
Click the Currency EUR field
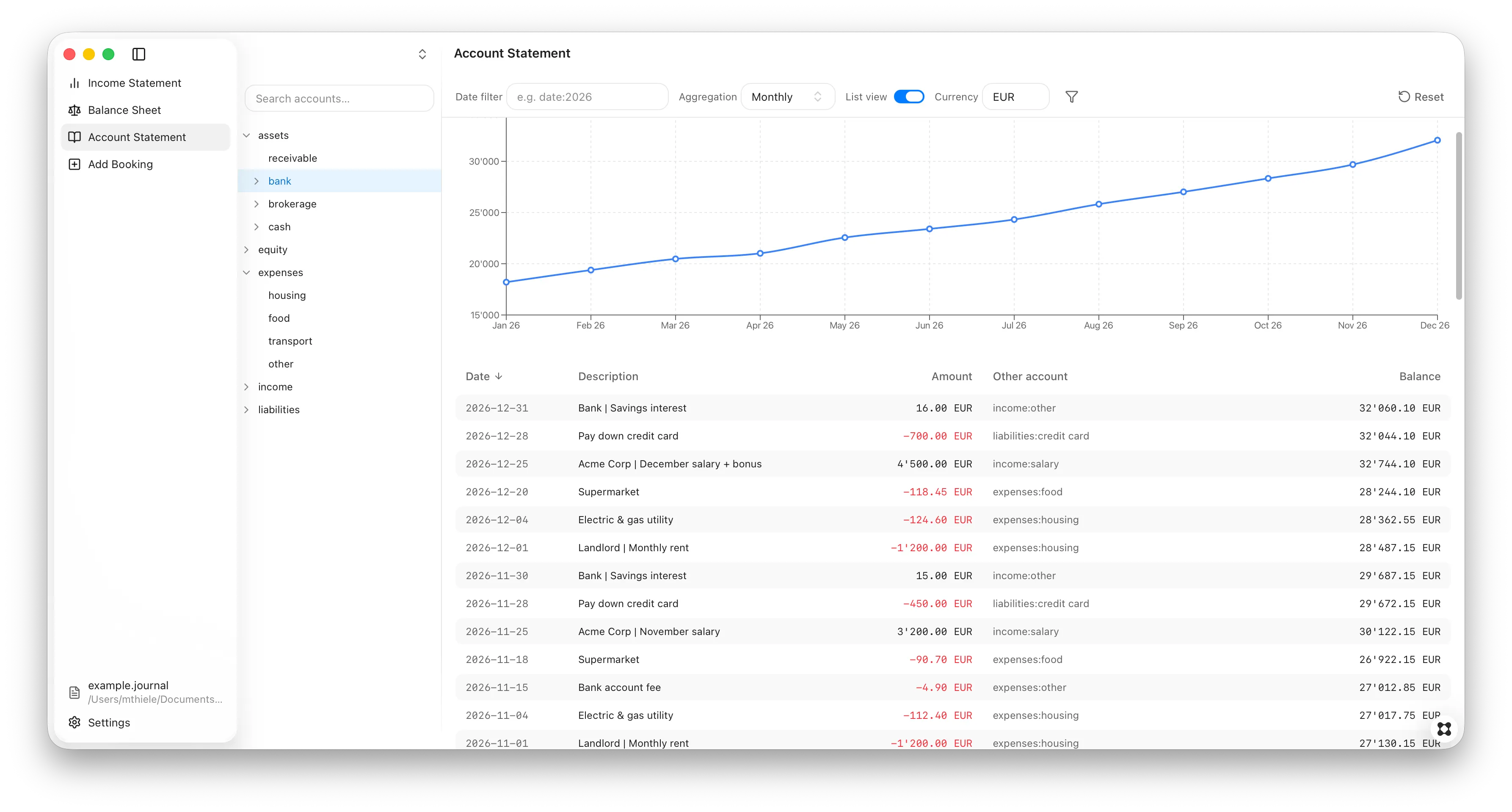point(1015,97)
